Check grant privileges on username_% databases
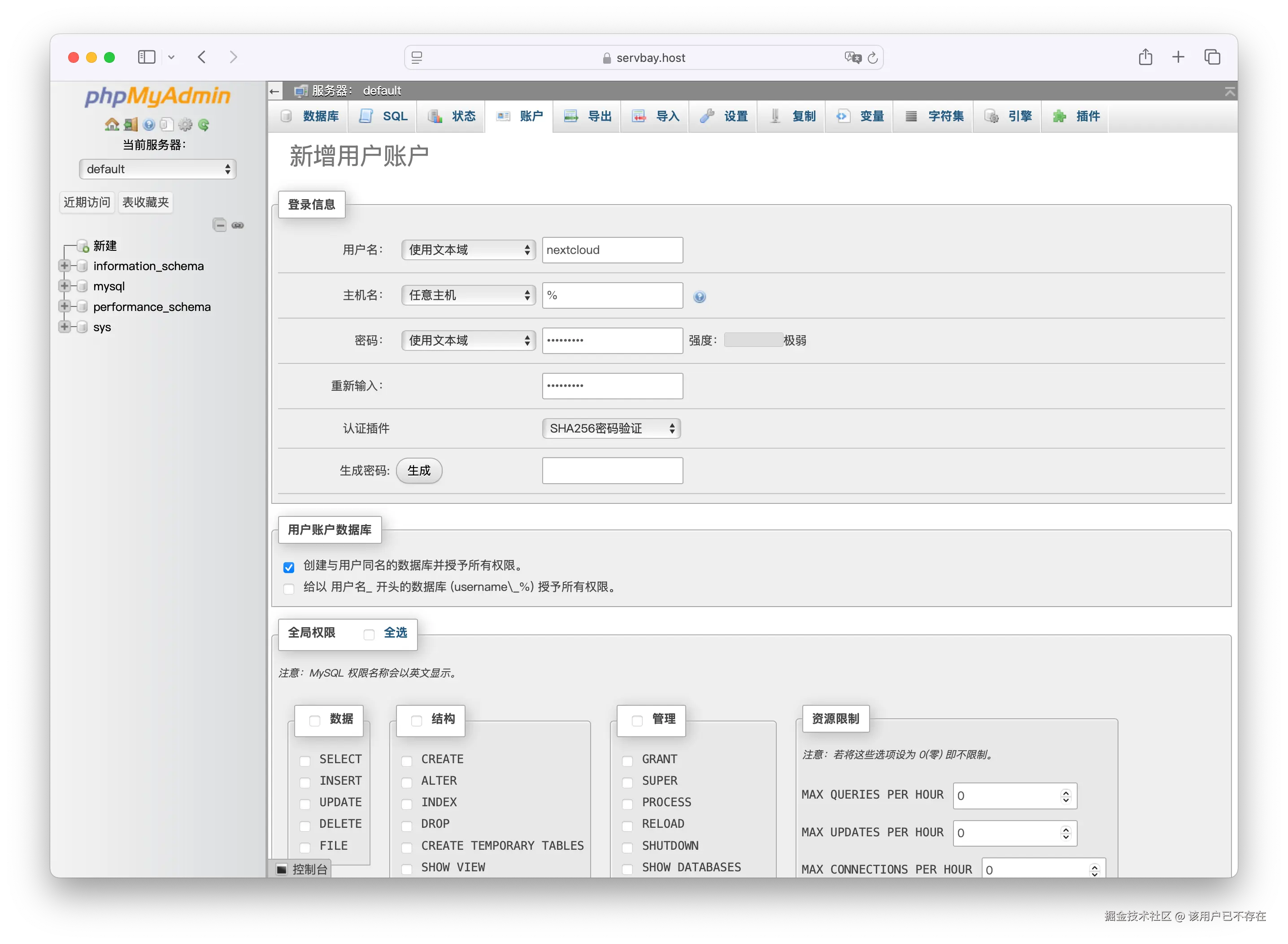Screen dimensions: 1288x944 point(289,589)
